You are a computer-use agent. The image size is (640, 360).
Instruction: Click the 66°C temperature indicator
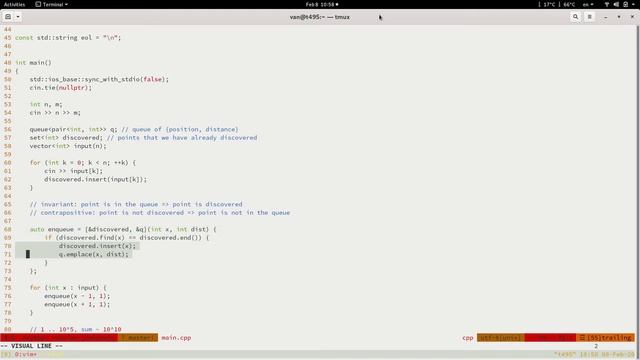pyautogui.click(x=569, y=4)
